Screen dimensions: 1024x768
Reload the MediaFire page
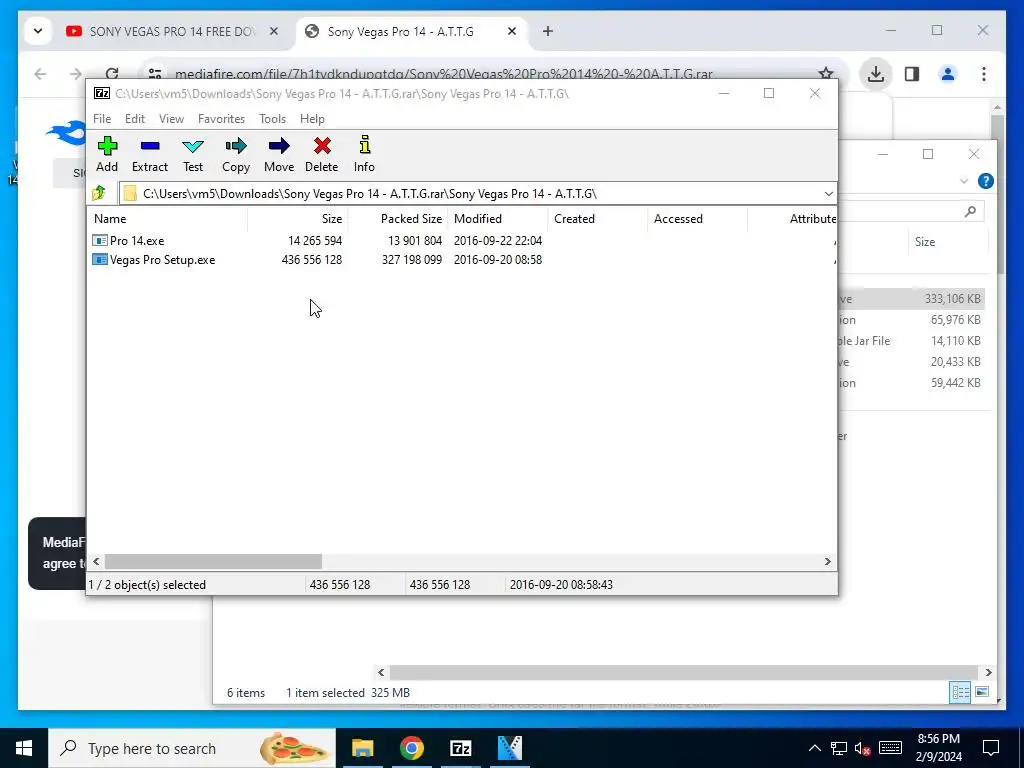(112, 74)
